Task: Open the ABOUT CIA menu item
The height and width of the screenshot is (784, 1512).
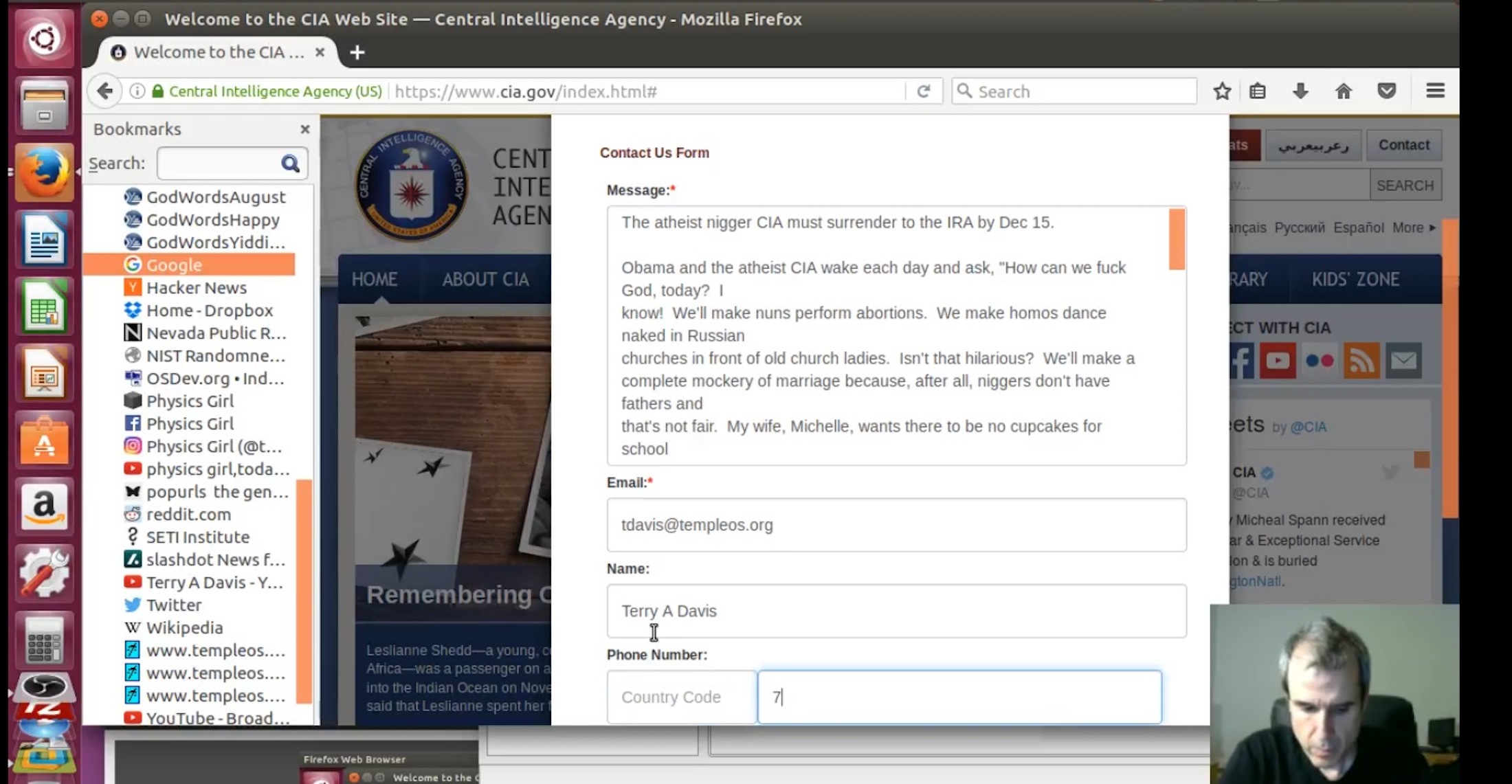Action: click(x=485, y=279)
